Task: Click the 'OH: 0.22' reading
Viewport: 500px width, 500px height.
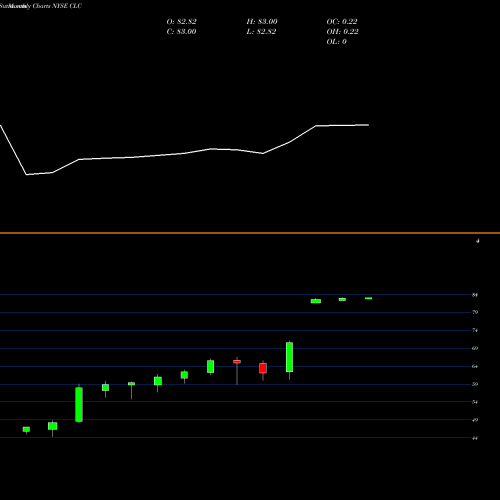Action: 342,32
